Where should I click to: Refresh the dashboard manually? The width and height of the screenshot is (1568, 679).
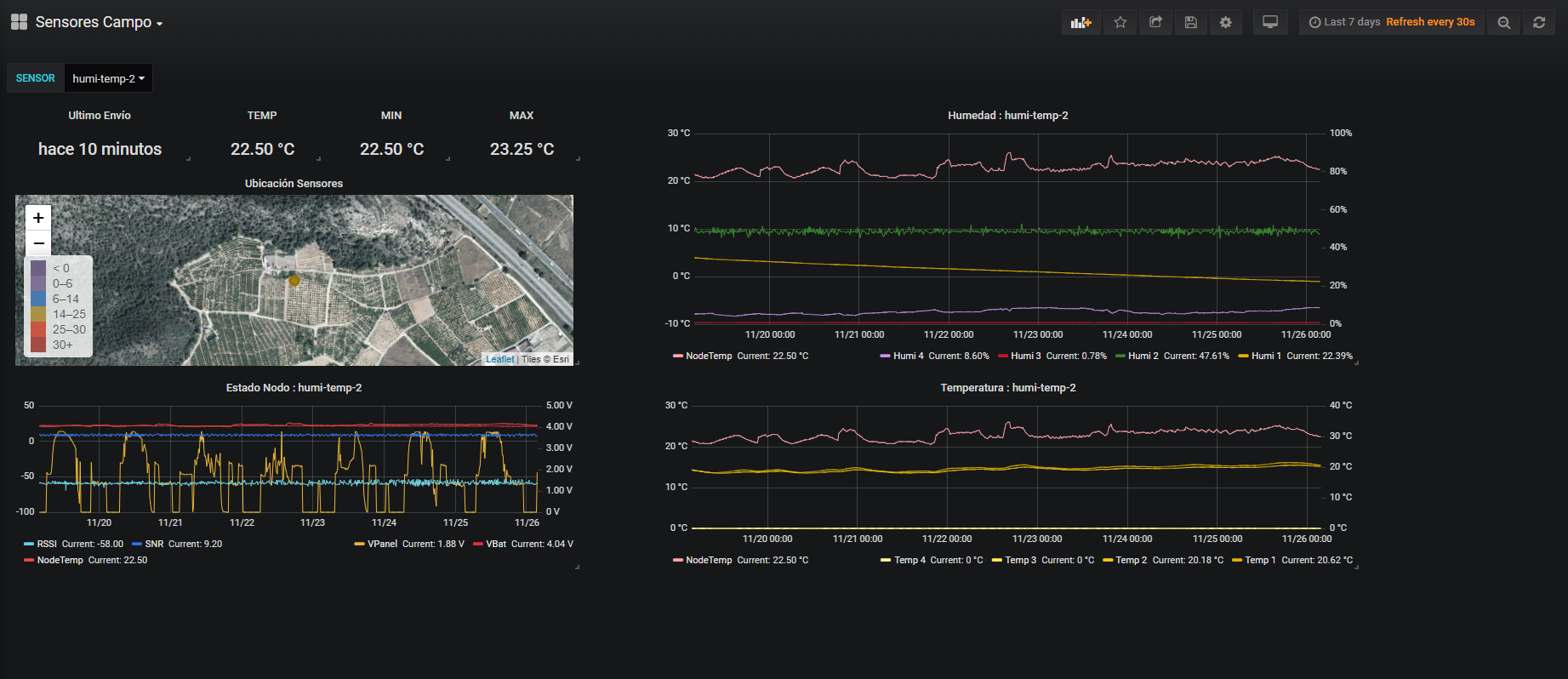pyautogui.click(x=1539, y=23)
